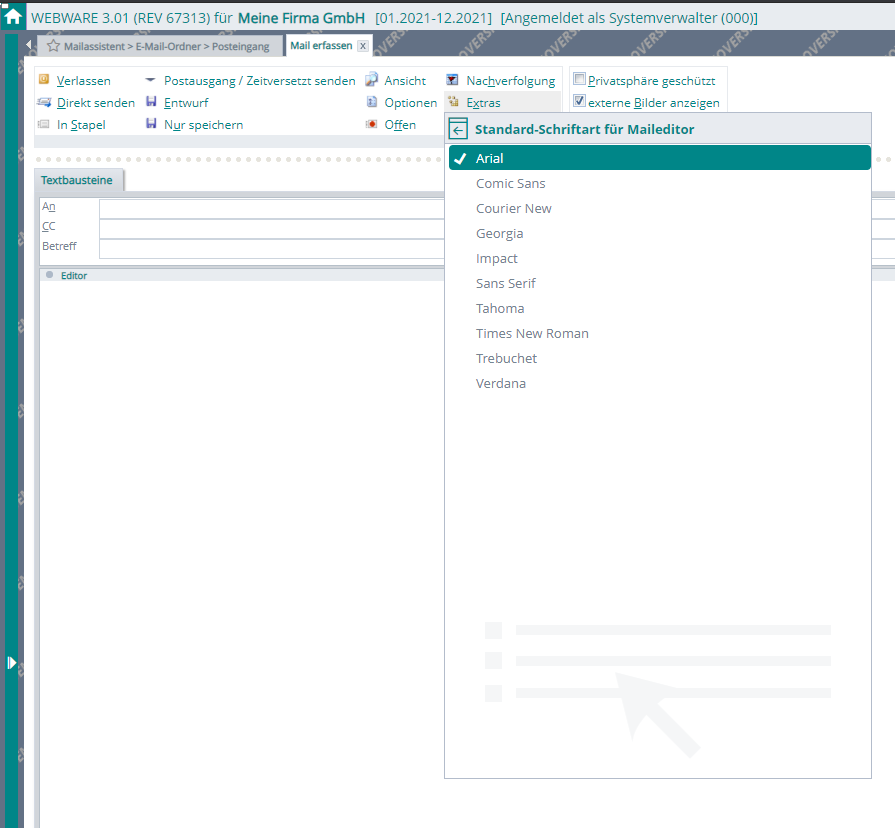Open Ansicht via its icon

372,80
